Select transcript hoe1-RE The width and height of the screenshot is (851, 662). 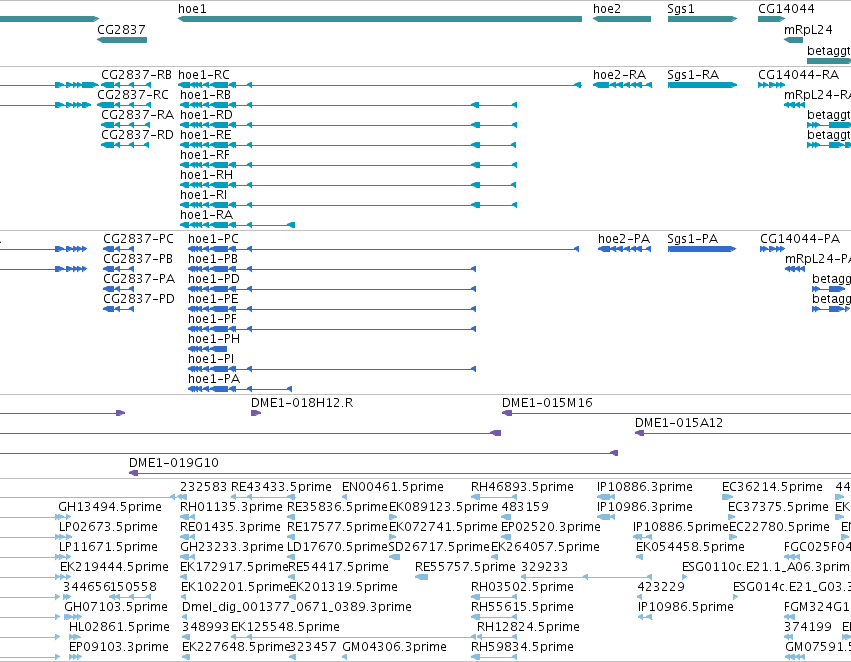click(206, 135)
